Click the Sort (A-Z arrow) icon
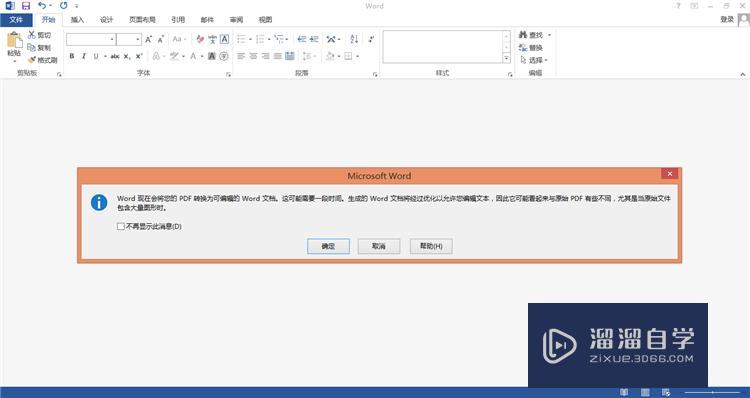The image size is (750, 398). coord(354,39)
